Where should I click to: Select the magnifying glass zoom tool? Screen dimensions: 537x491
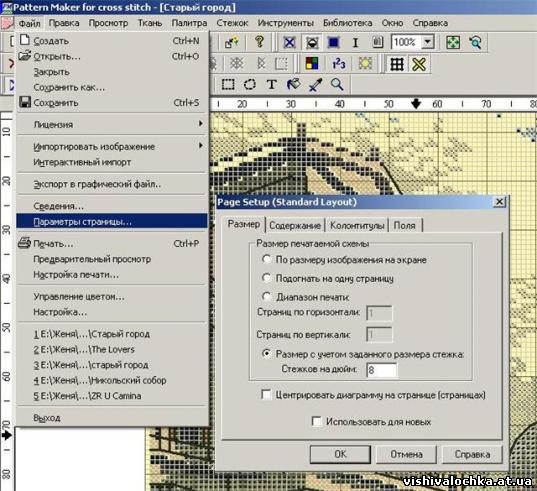(337, 84)
